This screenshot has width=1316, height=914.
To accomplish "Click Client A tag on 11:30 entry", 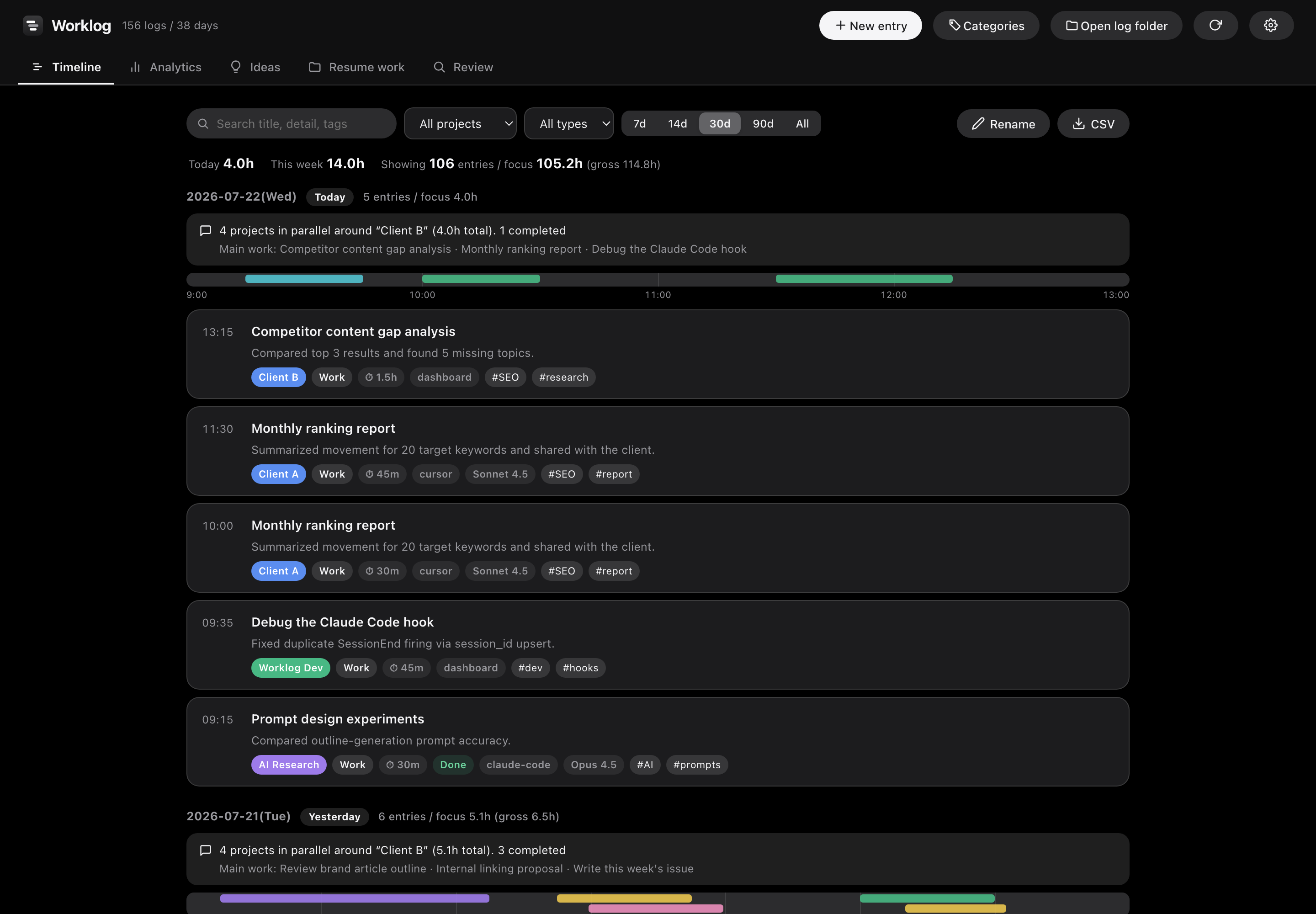I will click(278, 474).
